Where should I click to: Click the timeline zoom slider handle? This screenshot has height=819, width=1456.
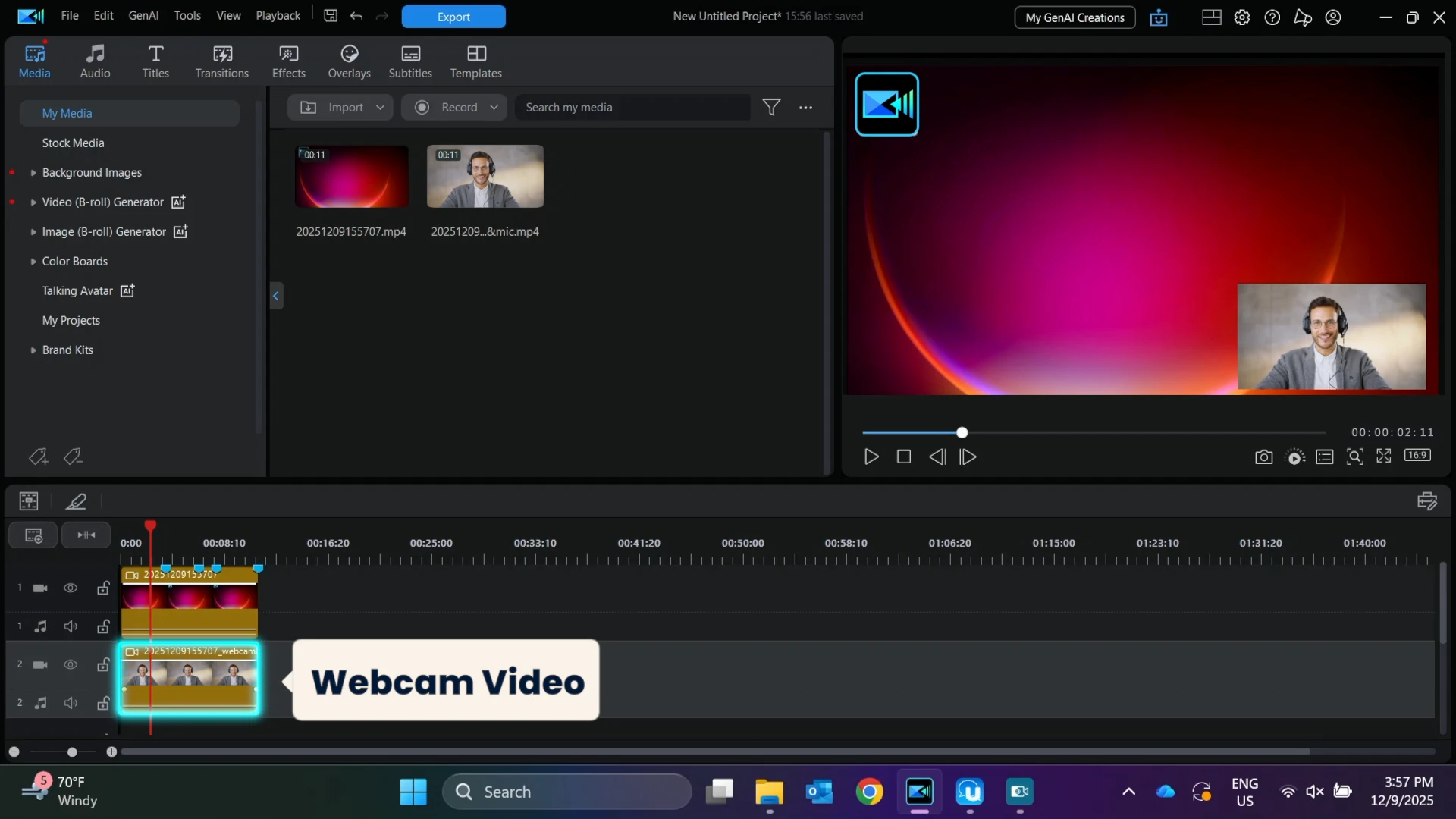tap(72, 752)
